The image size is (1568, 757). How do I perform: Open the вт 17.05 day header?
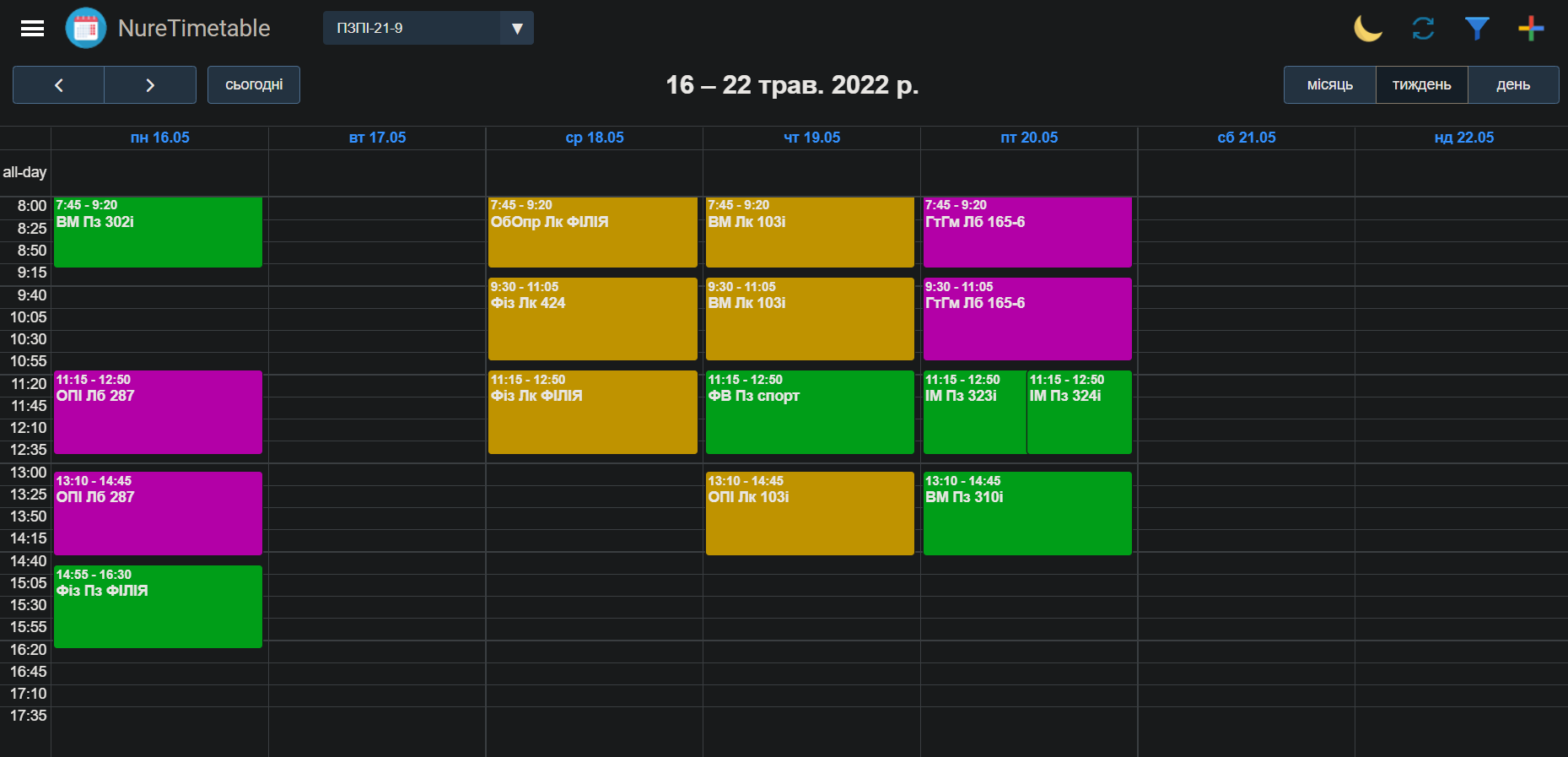[x=377, y=138]
